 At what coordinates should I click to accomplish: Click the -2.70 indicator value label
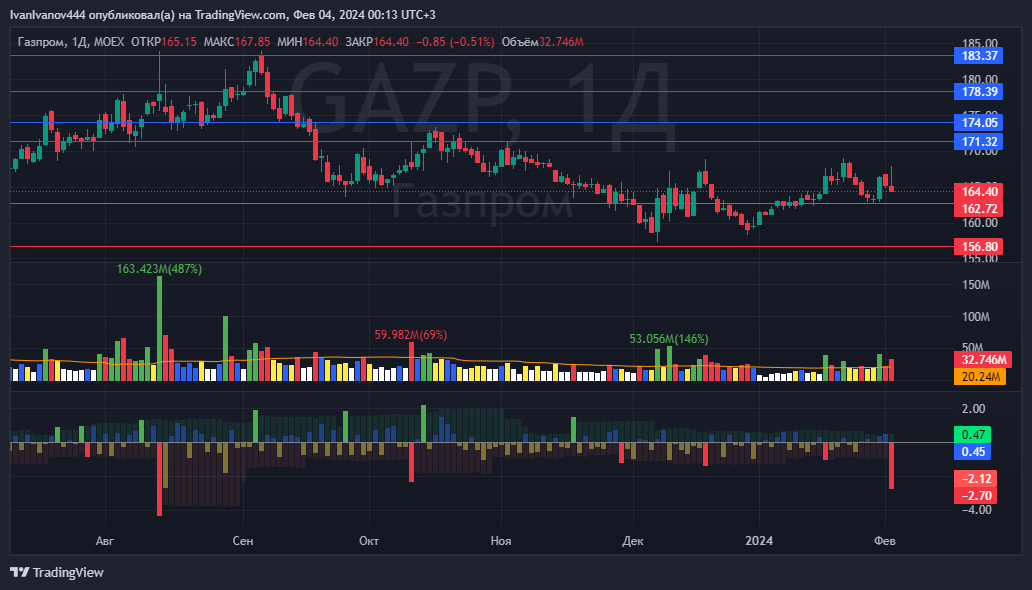click(975, 496)
